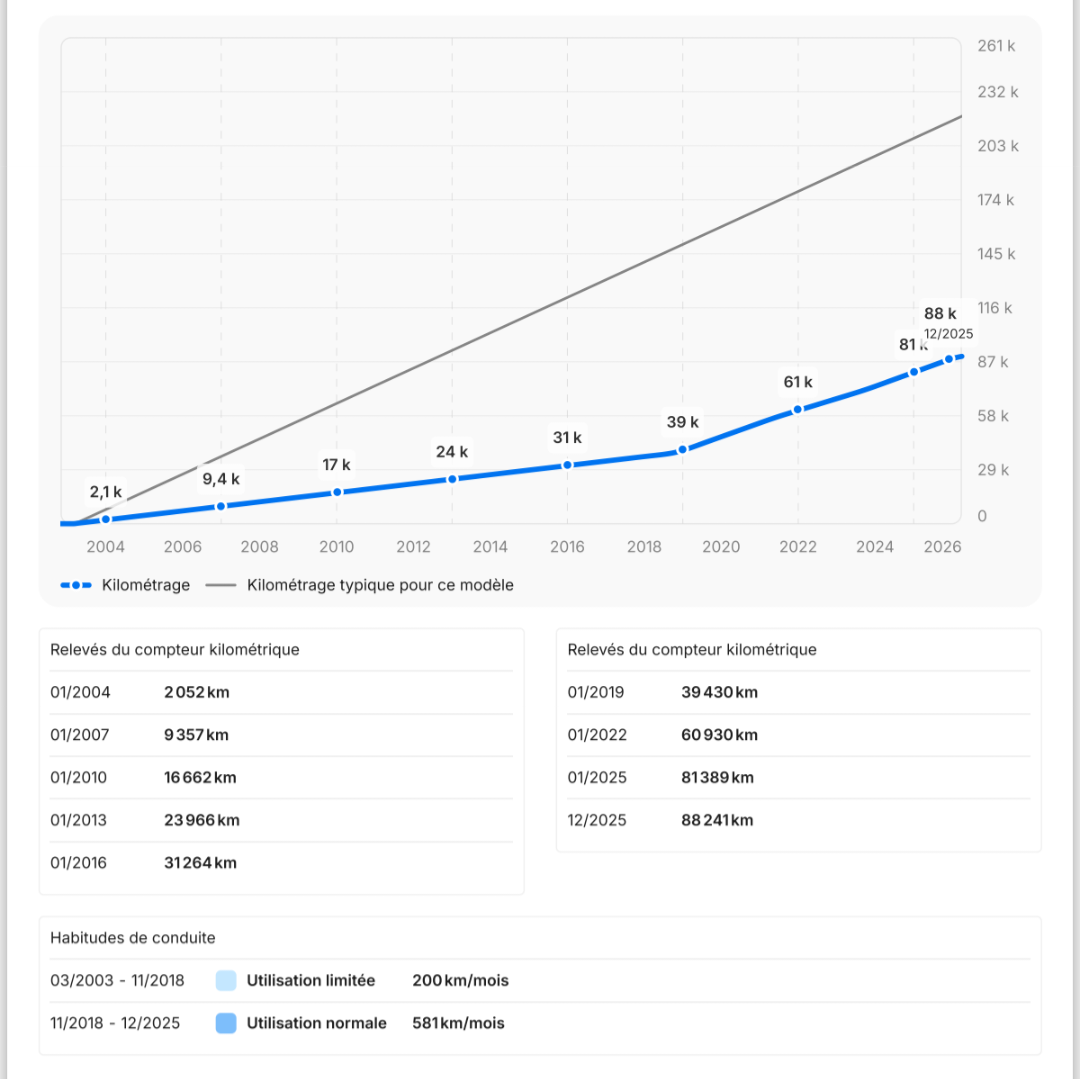Image resolution: width=1080 pixels, height=1079 pixels.
Task: Click the Utilisation limitée label
Action: 311,981
